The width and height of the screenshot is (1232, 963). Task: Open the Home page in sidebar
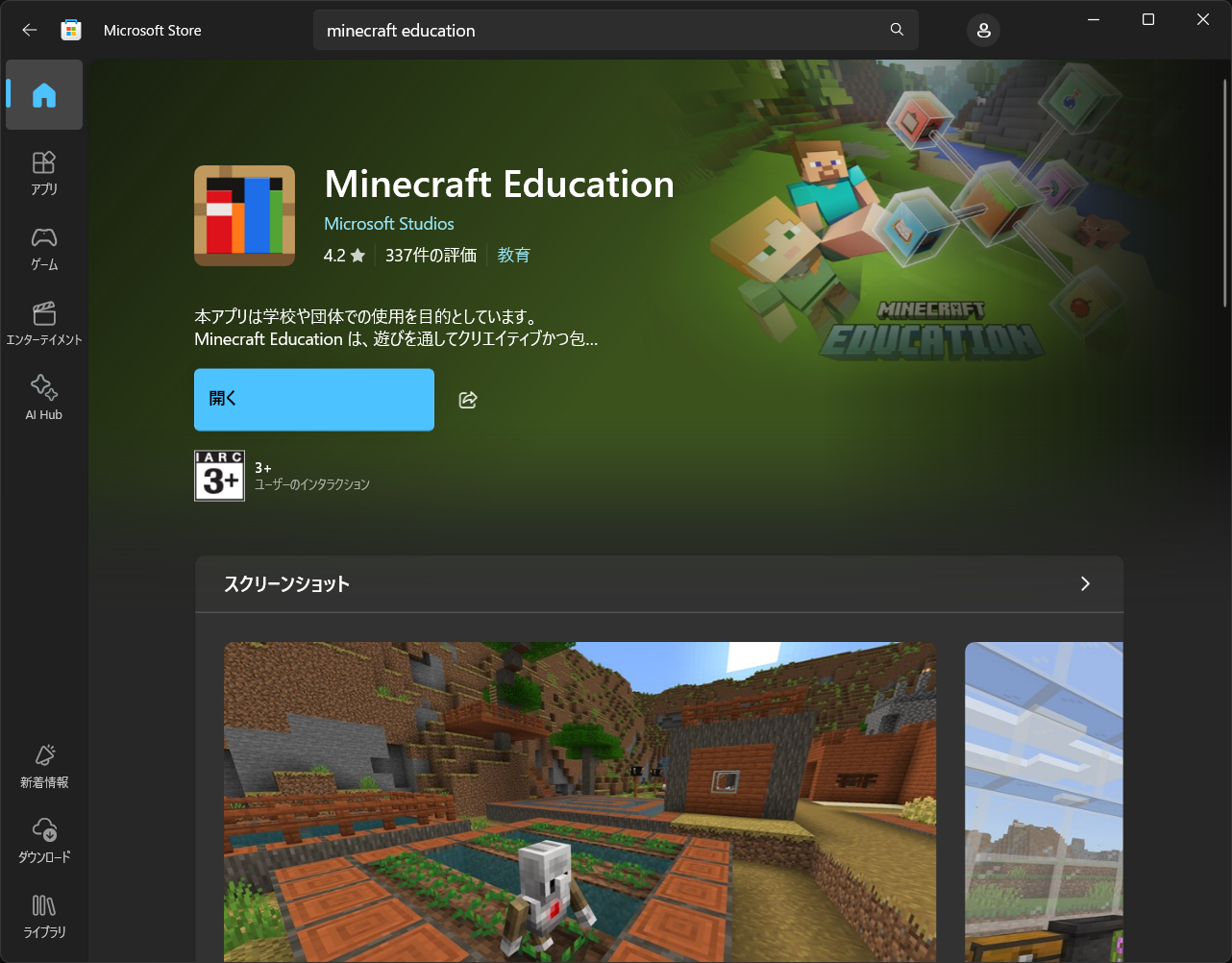(x=44, y=95)
